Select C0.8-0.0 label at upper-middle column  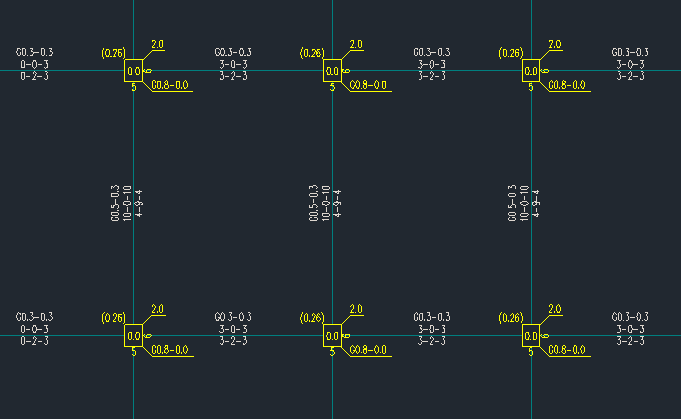[x=368, y=85]
